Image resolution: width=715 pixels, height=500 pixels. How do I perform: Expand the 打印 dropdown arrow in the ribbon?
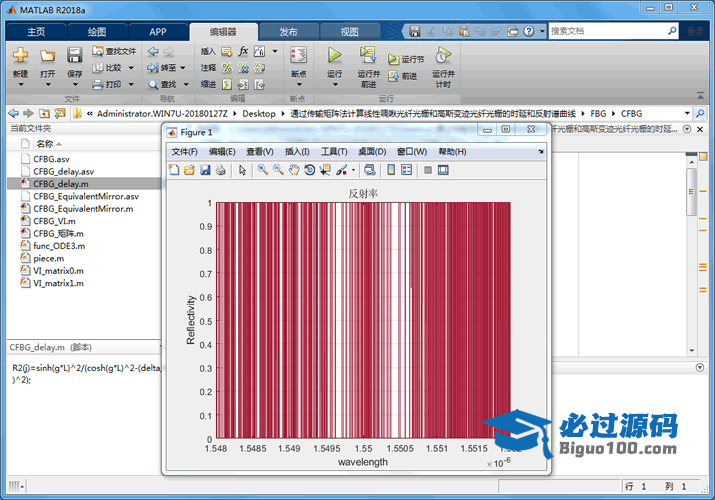point(131,84)
